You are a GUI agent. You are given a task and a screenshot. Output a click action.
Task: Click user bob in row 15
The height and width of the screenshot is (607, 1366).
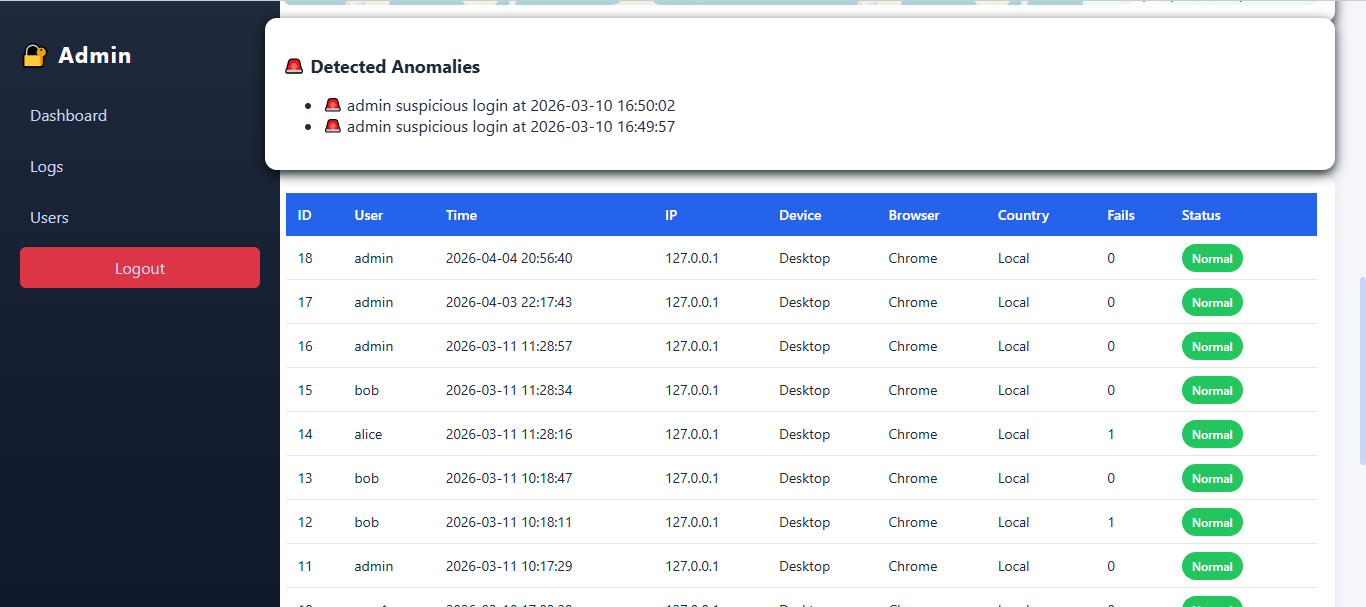click(366, 390)
